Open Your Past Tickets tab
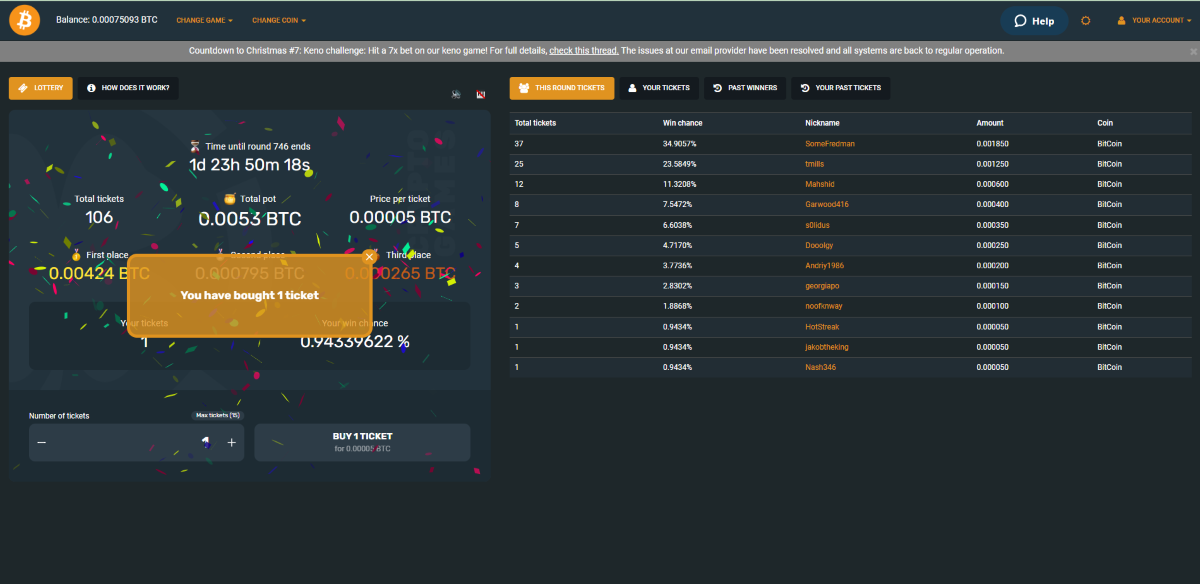1200x584 pixels. pos(841,88)
